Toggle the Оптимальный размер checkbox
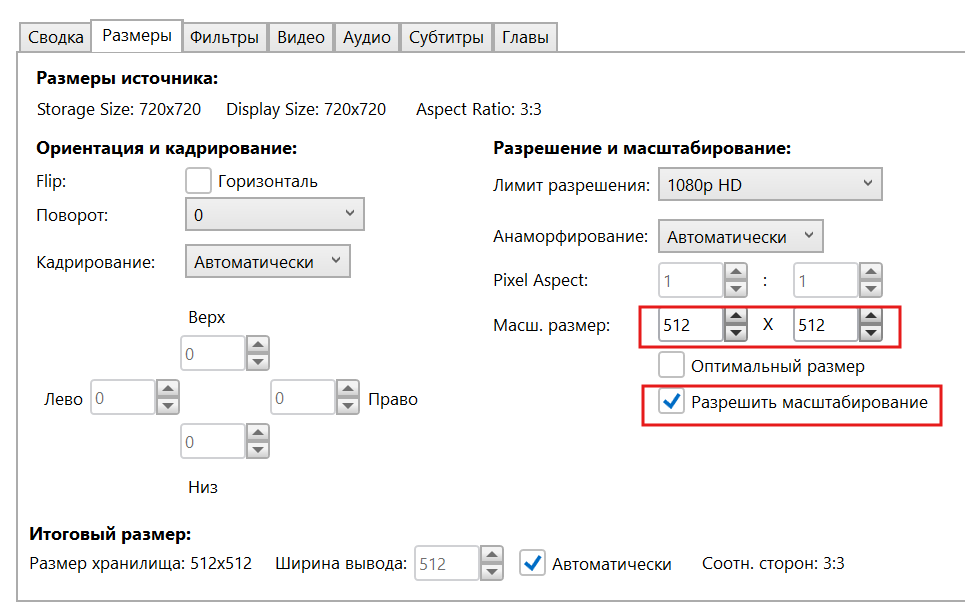Viewport: 965px width, 610px height. point(671,365)
